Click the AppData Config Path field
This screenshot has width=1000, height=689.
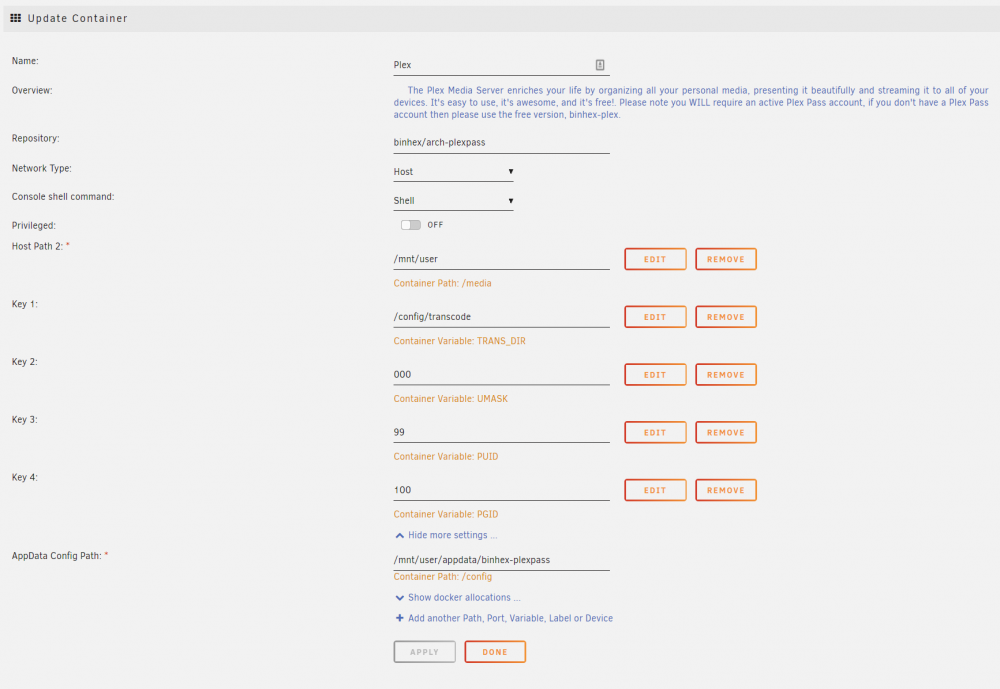click(501, 560)
